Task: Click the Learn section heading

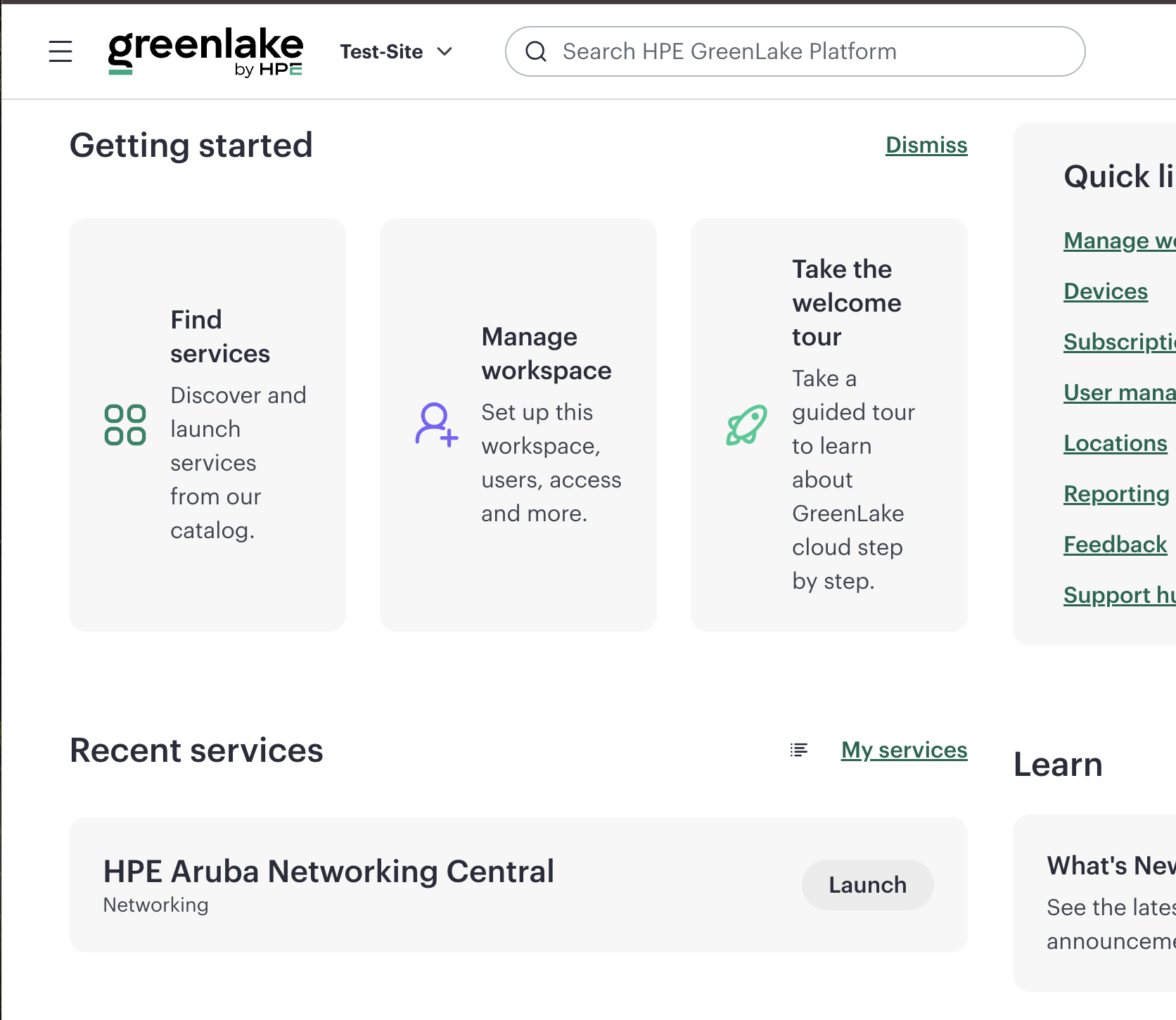Action: click(x=1058, y=765)
